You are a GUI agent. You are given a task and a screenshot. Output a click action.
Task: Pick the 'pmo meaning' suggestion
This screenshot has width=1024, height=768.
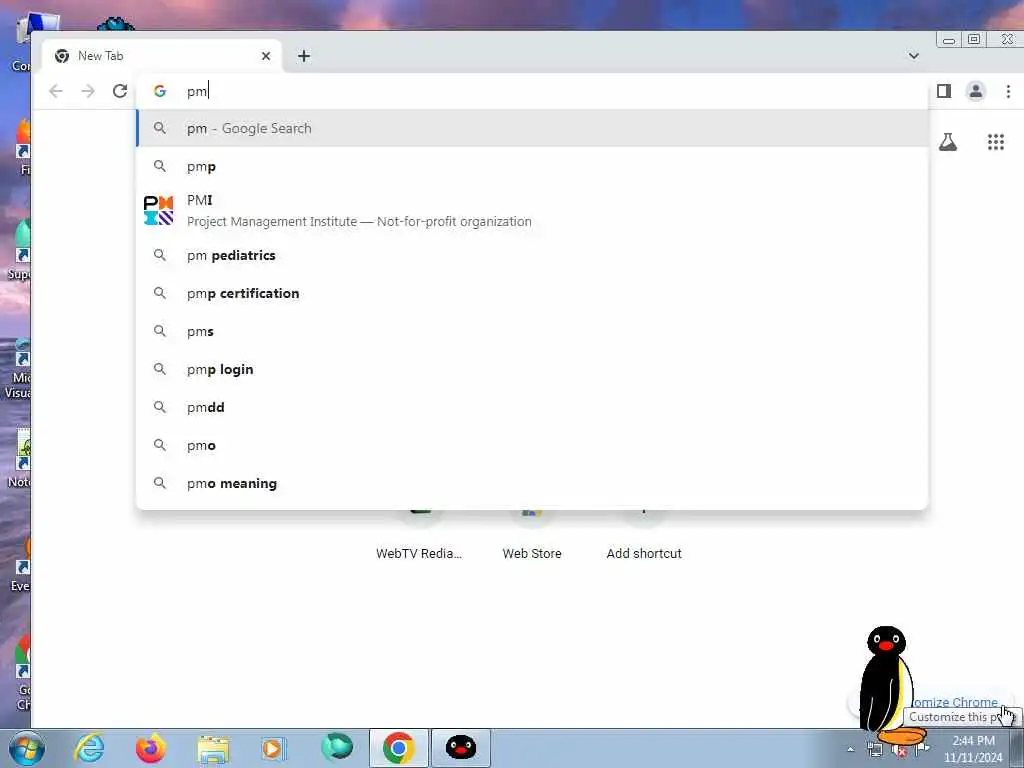click(532, 483)
